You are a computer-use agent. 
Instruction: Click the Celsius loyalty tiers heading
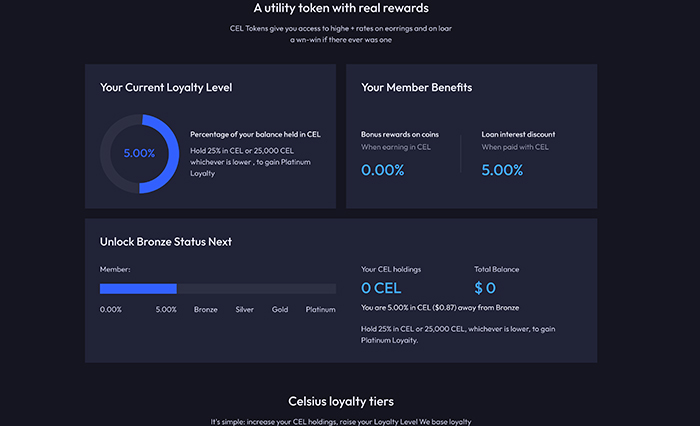coord(341,401)
